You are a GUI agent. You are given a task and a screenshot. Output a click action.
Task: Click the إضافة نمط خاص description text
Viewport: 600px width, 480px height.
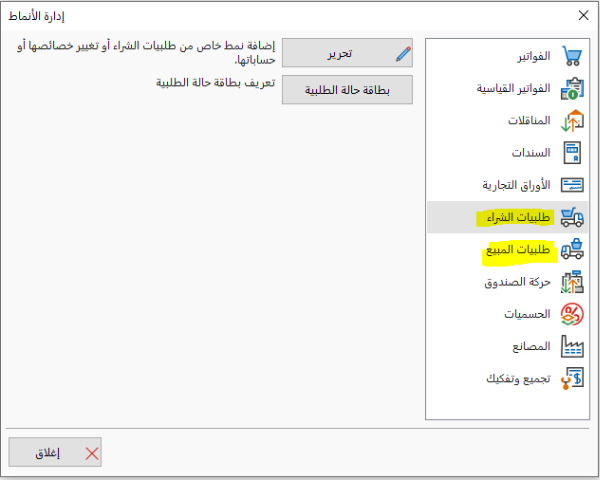tap(146, 52)
